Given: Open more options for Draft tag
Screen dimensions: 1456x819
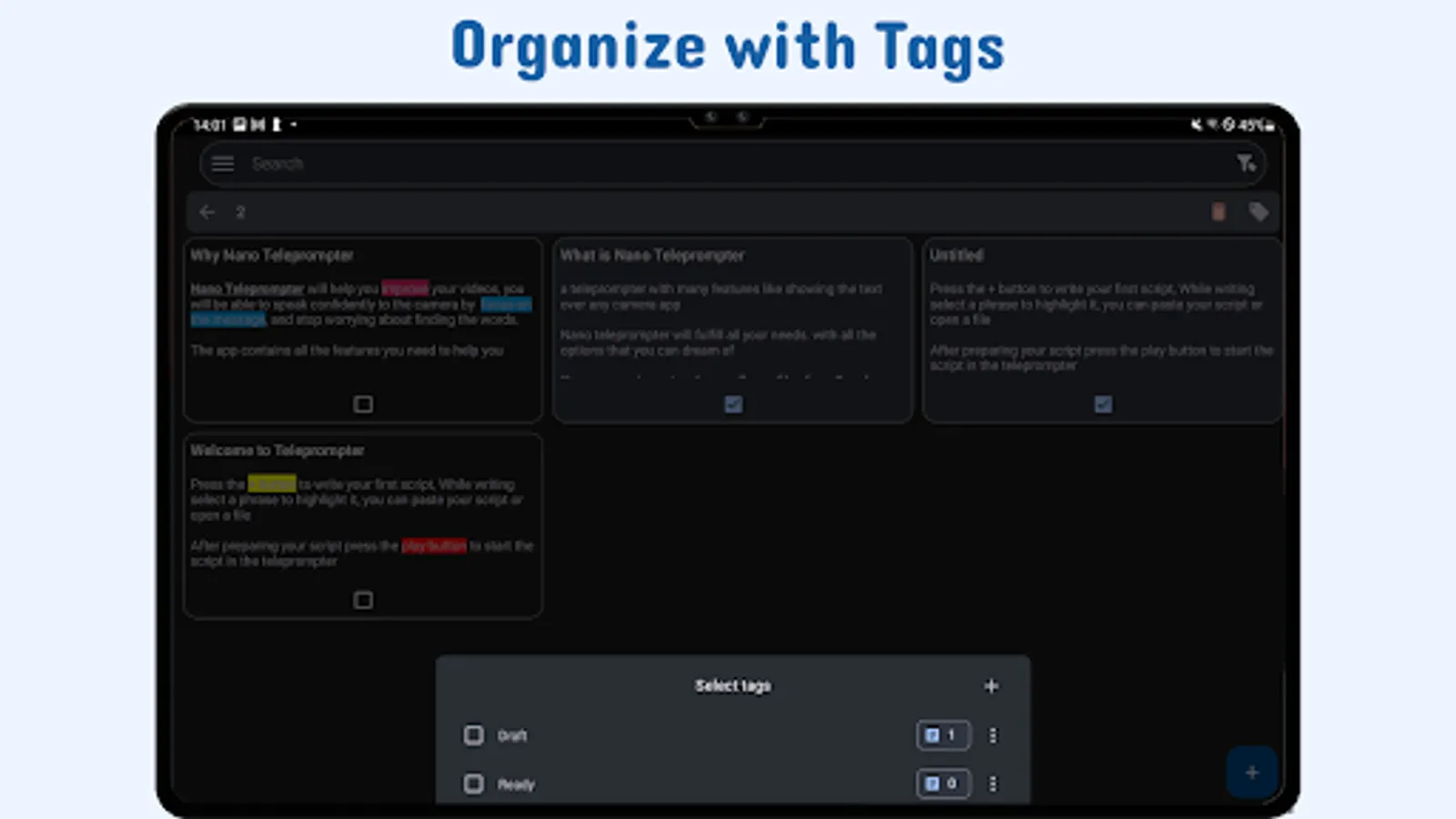Looking at the screenshot, I should coord(993,735).
